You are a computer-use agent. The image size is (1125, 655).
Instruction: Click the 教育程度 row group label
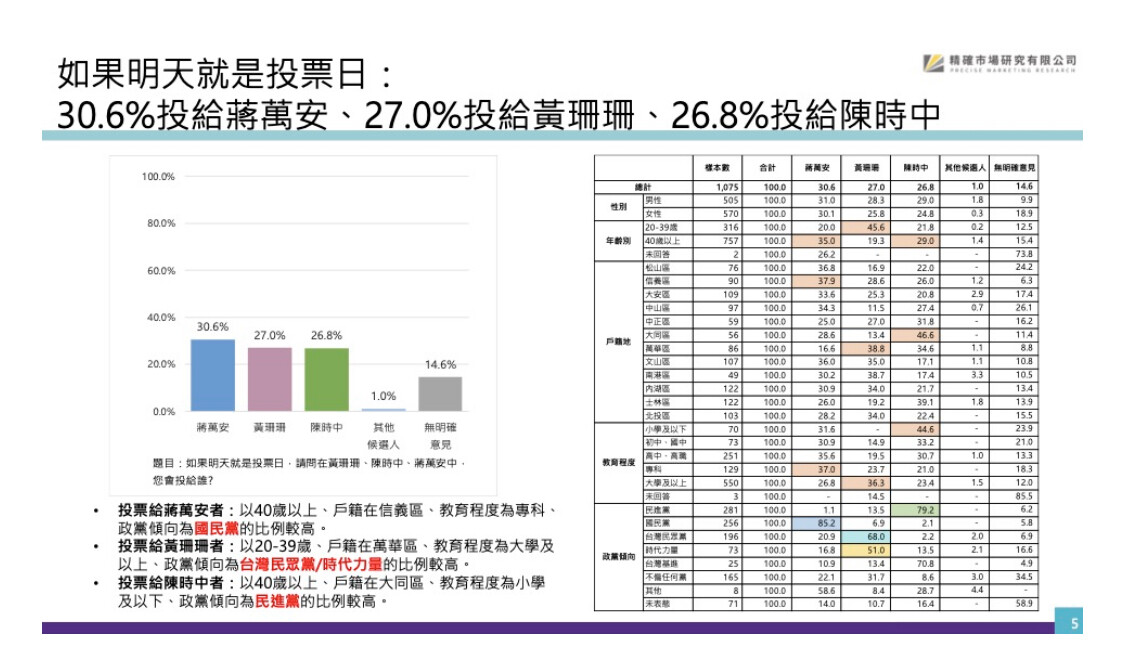click(617, 462)
